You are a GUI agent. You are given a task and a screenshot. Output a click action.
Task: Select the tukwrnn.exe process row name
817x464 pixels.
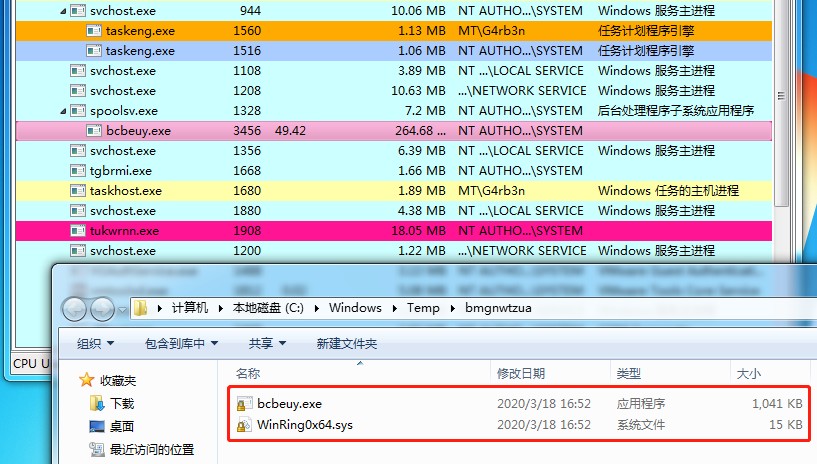pos(124,231)
